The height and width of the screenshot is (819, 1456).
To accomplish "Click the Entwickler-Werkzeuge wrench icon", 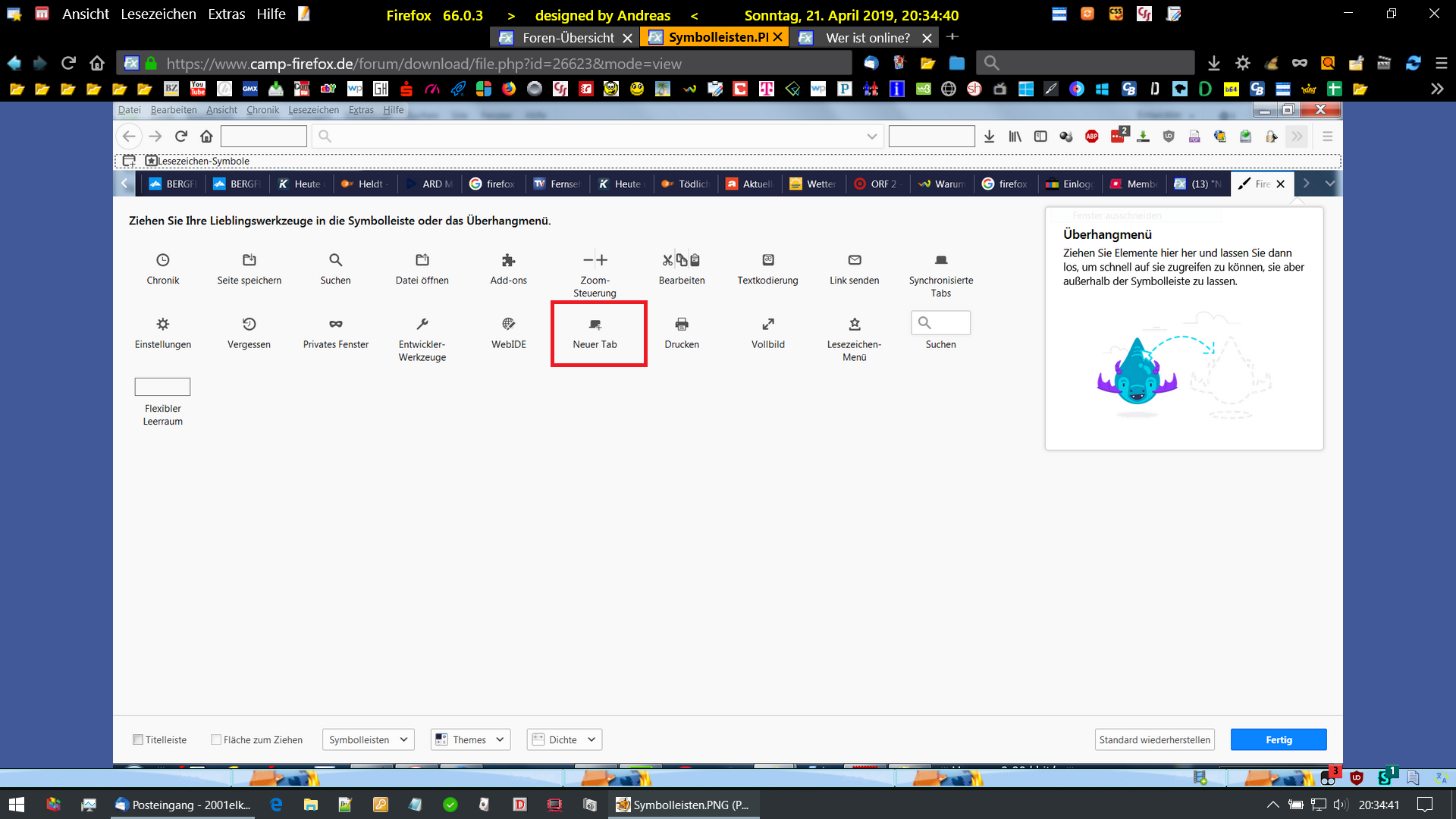I will (x=422, y=325).
